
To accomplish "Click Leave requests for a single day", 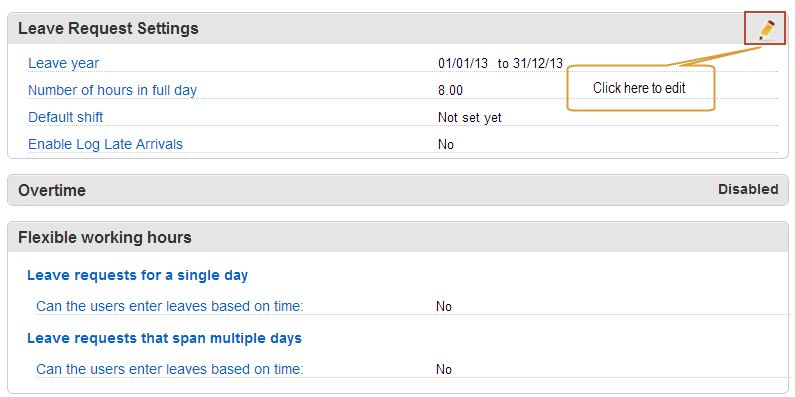I will [x=137, y=275].
